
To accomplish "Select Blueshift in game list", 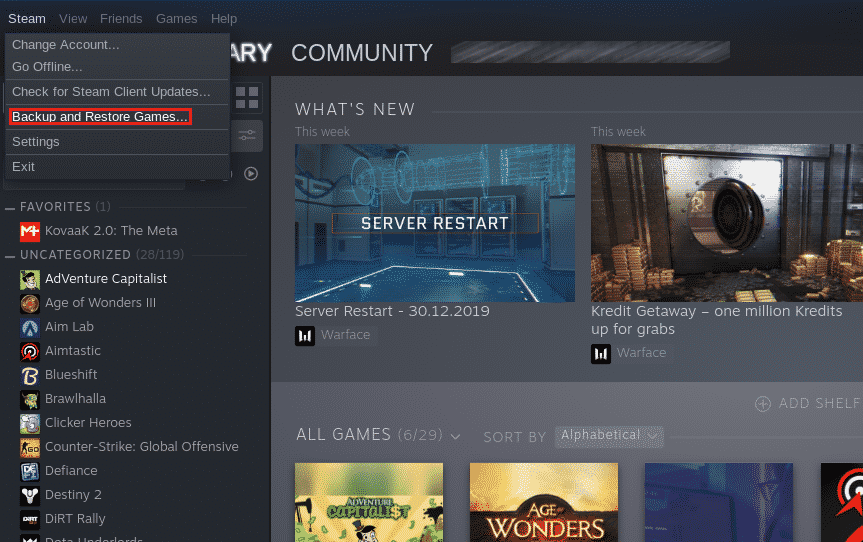I will (x=71, y=375).
